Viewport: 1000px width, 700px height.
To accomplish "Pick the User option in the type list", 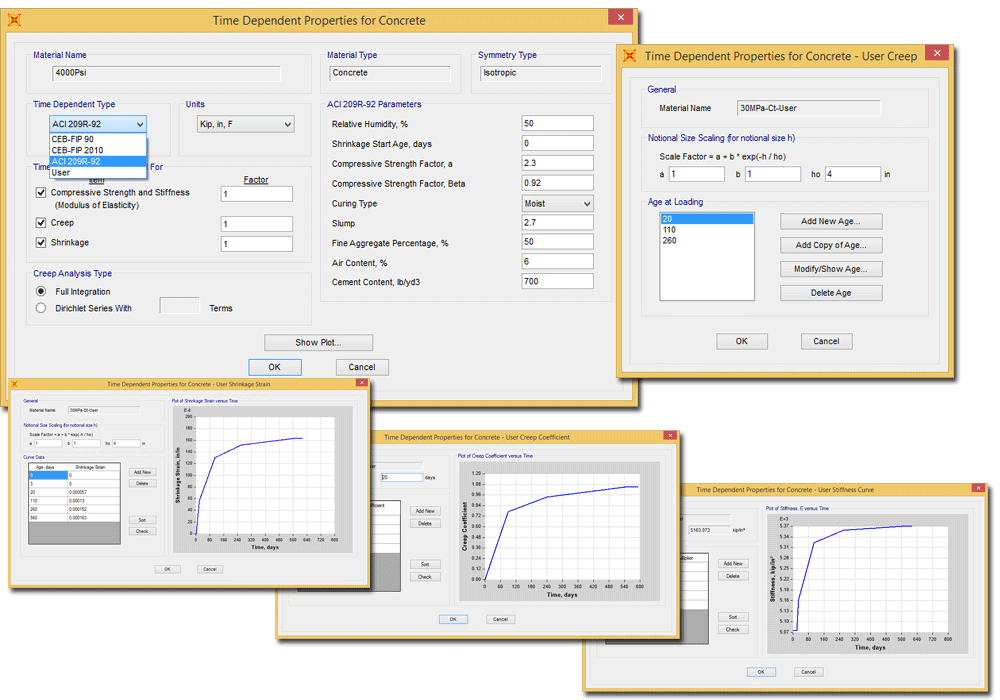I will (x=61, y=172).
